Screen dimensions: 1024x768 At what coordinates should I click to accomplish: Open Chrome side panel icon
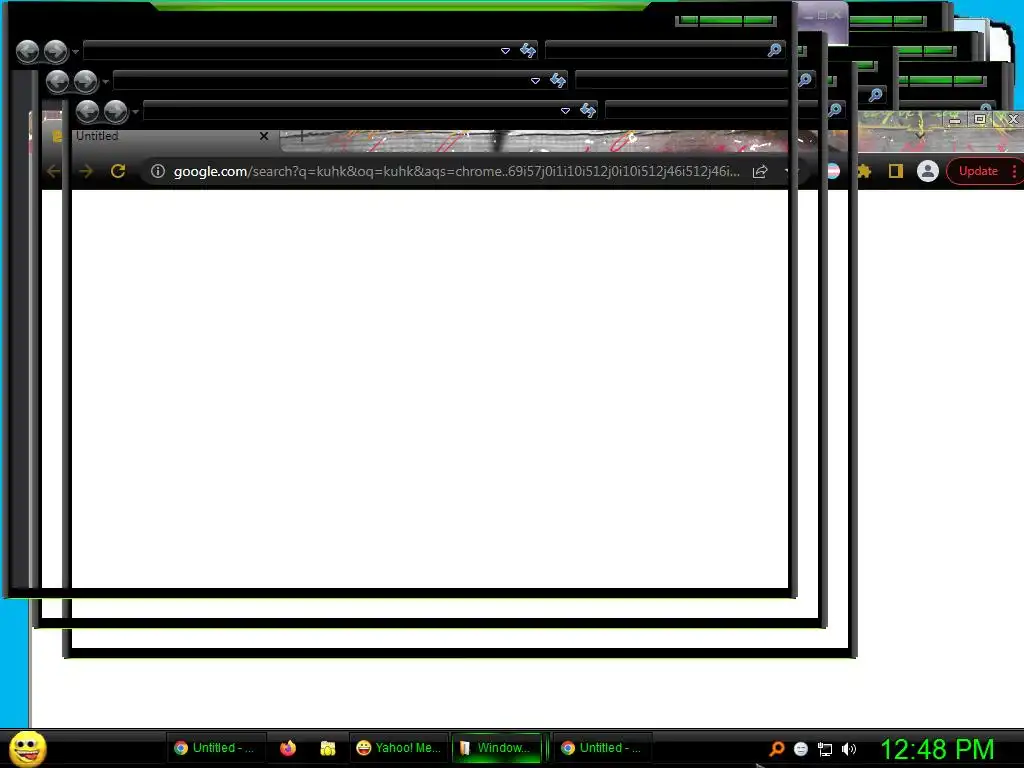coord(895,171)
